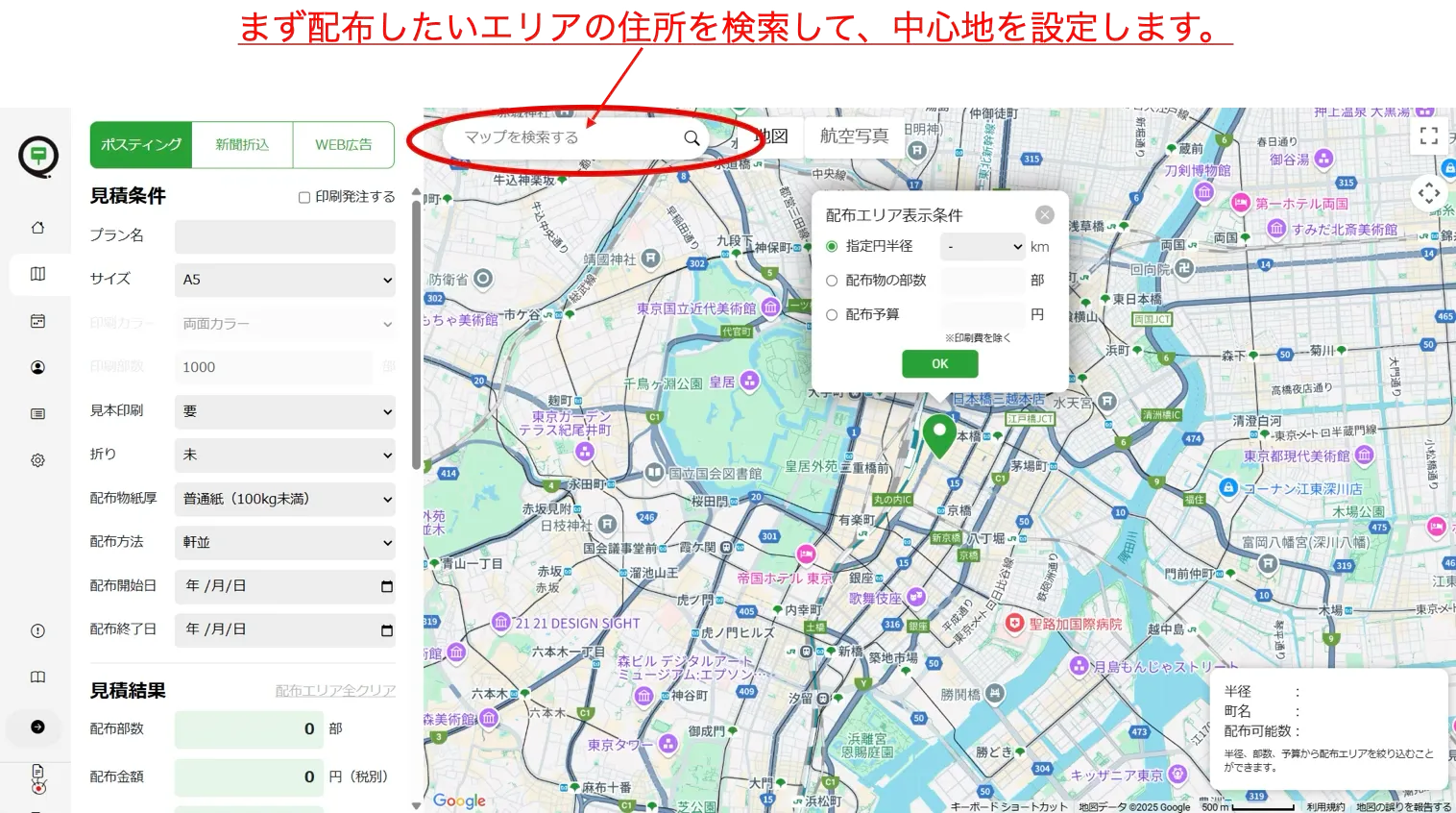Click the green logo at top left
Viewport: 1456px width, 813px height.
38,157
